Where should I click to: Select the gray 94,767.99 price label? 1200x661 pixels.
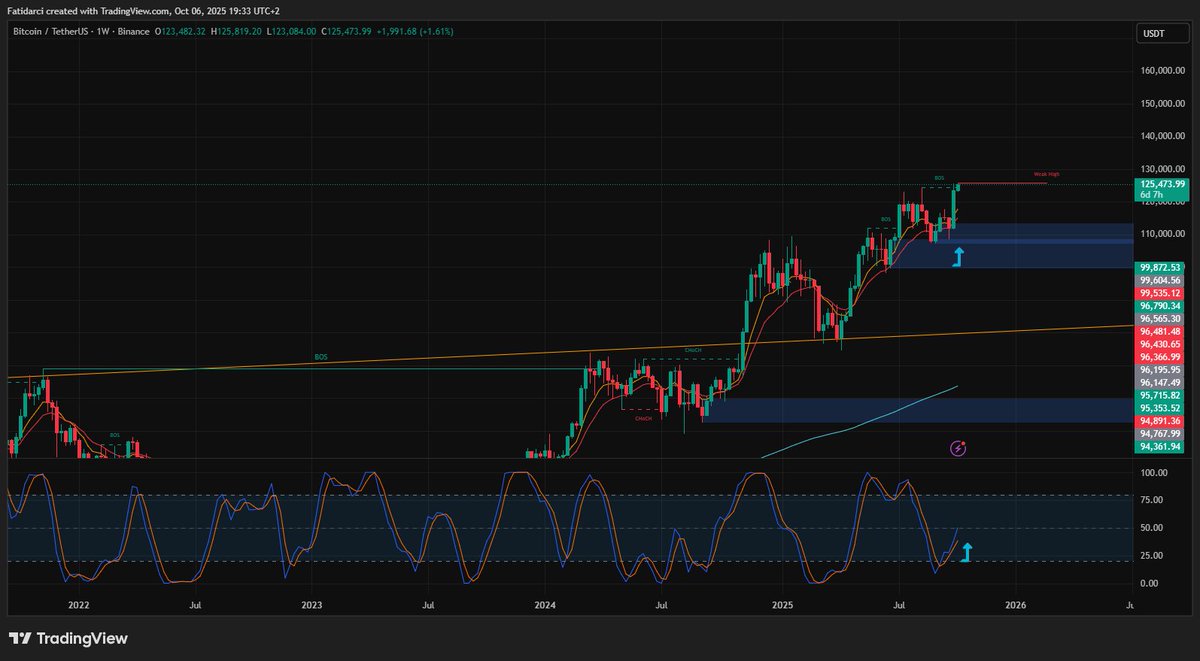1161,434
